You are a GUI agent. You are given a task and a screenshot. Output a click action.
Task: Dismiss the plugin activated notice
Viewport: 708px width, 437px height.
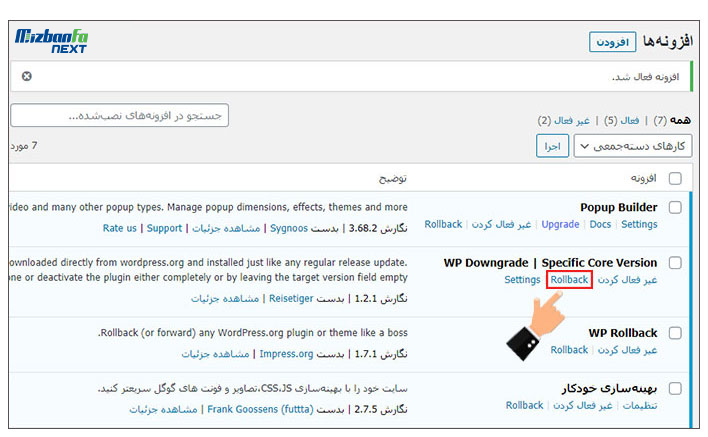(27, 76)
